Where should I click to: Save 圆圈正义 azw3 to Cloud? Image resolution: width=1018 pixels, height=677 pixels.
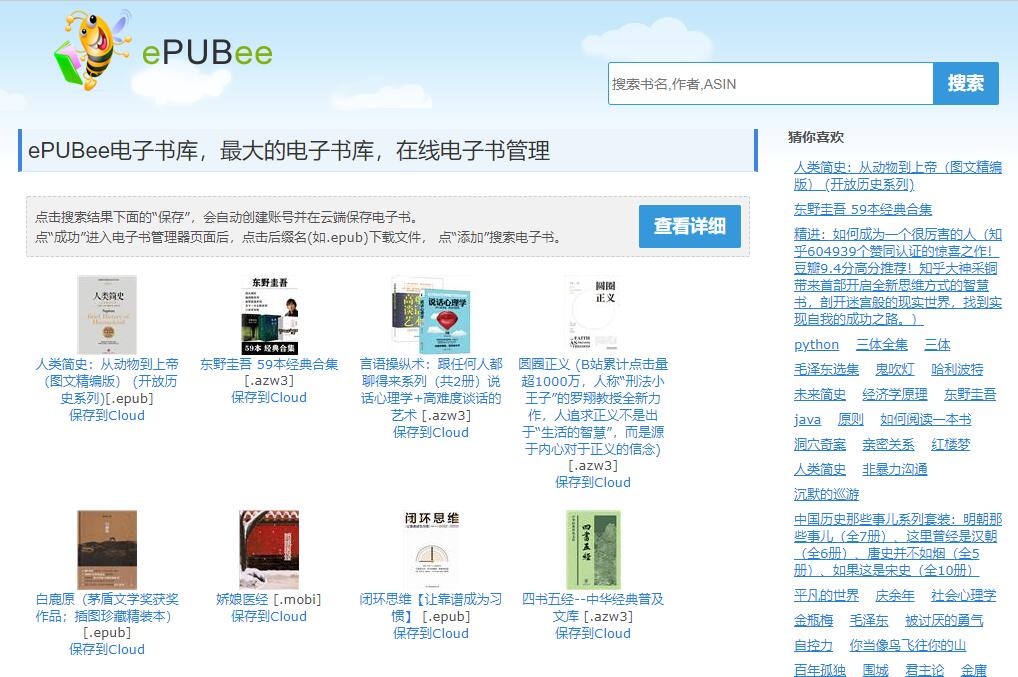coord(593,482)
